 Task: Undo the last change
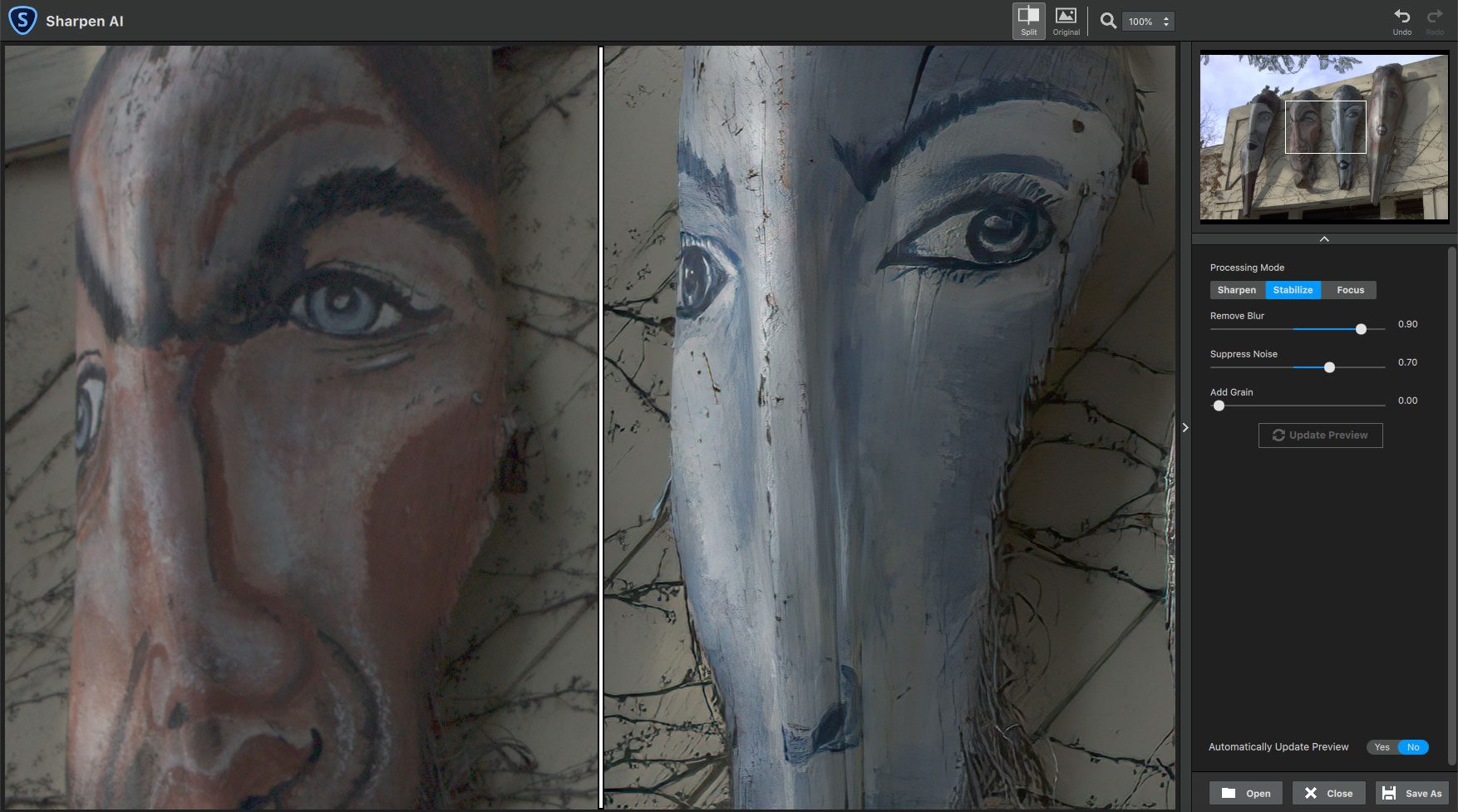click(x=1402, y=21)
